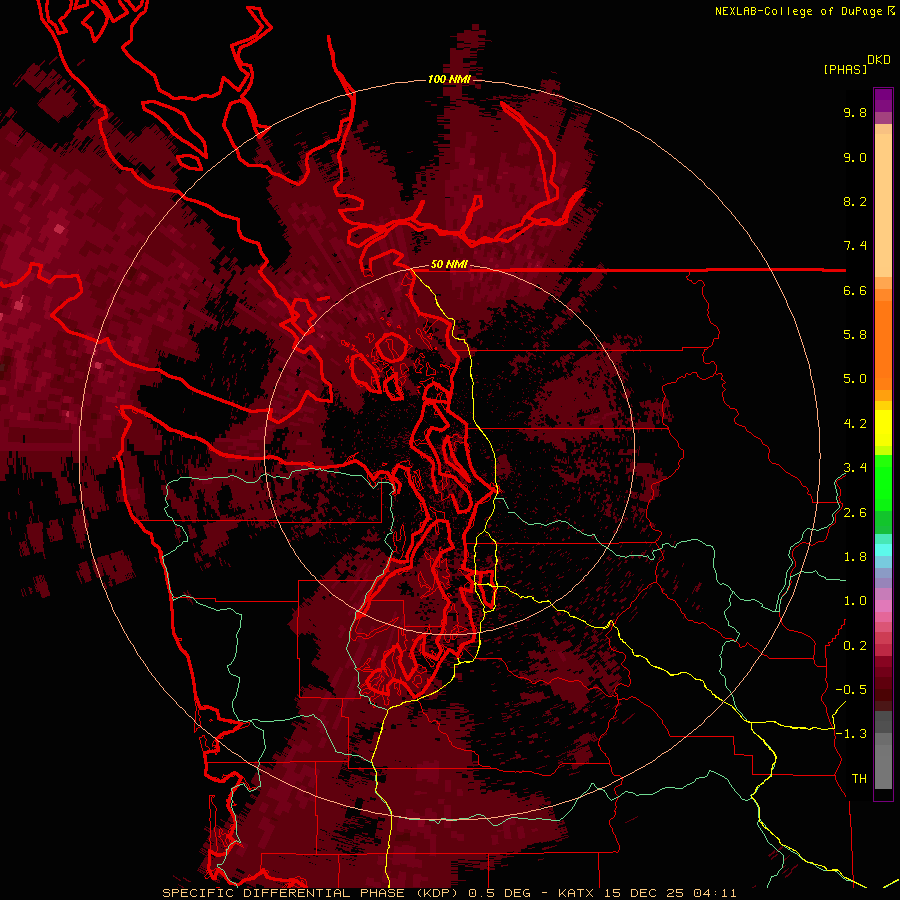Click the [PHAS] scale unit label
Screen dimensions: 900x900
coord(845,69)
